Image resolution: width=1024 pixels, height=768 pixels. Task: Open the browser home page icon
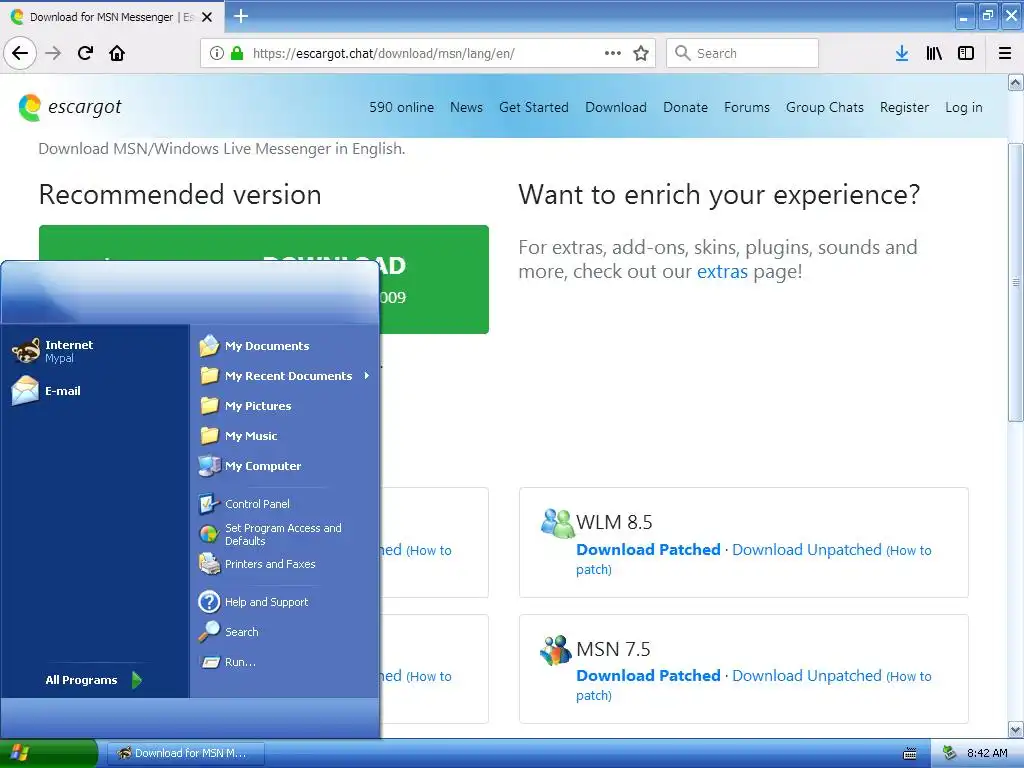click(117, 53)
